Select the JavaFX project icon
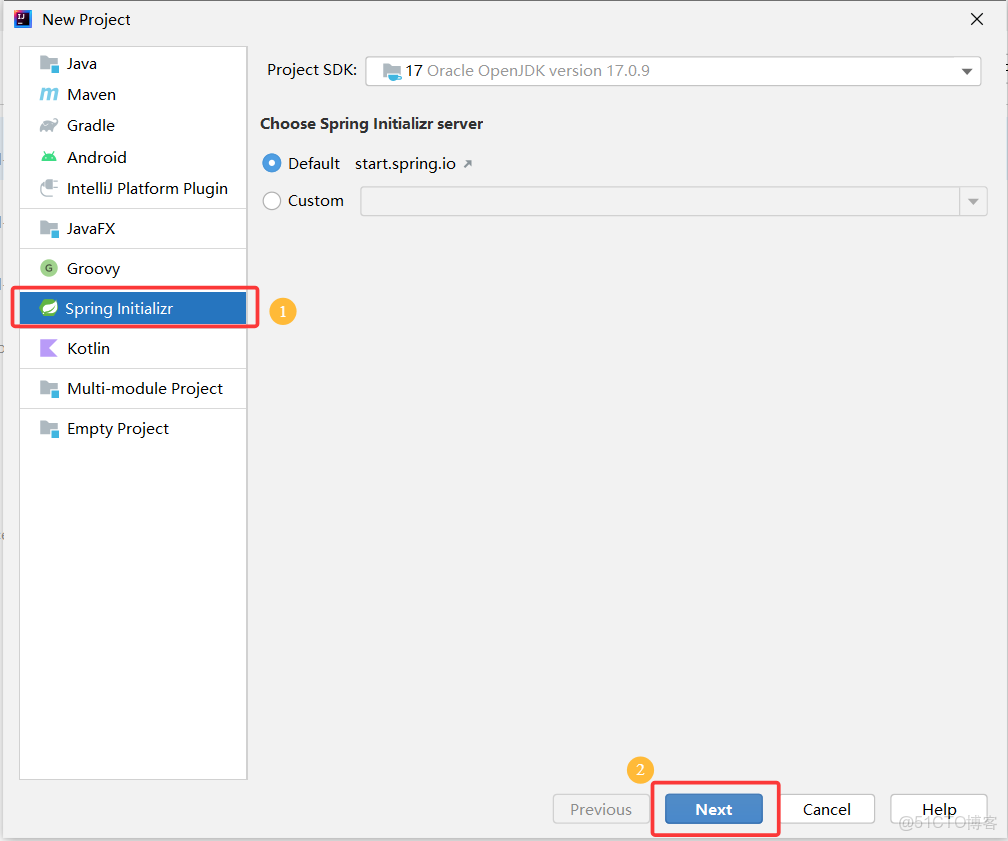The height and width of the screenshot is (841, 1008). click(48, 228)
